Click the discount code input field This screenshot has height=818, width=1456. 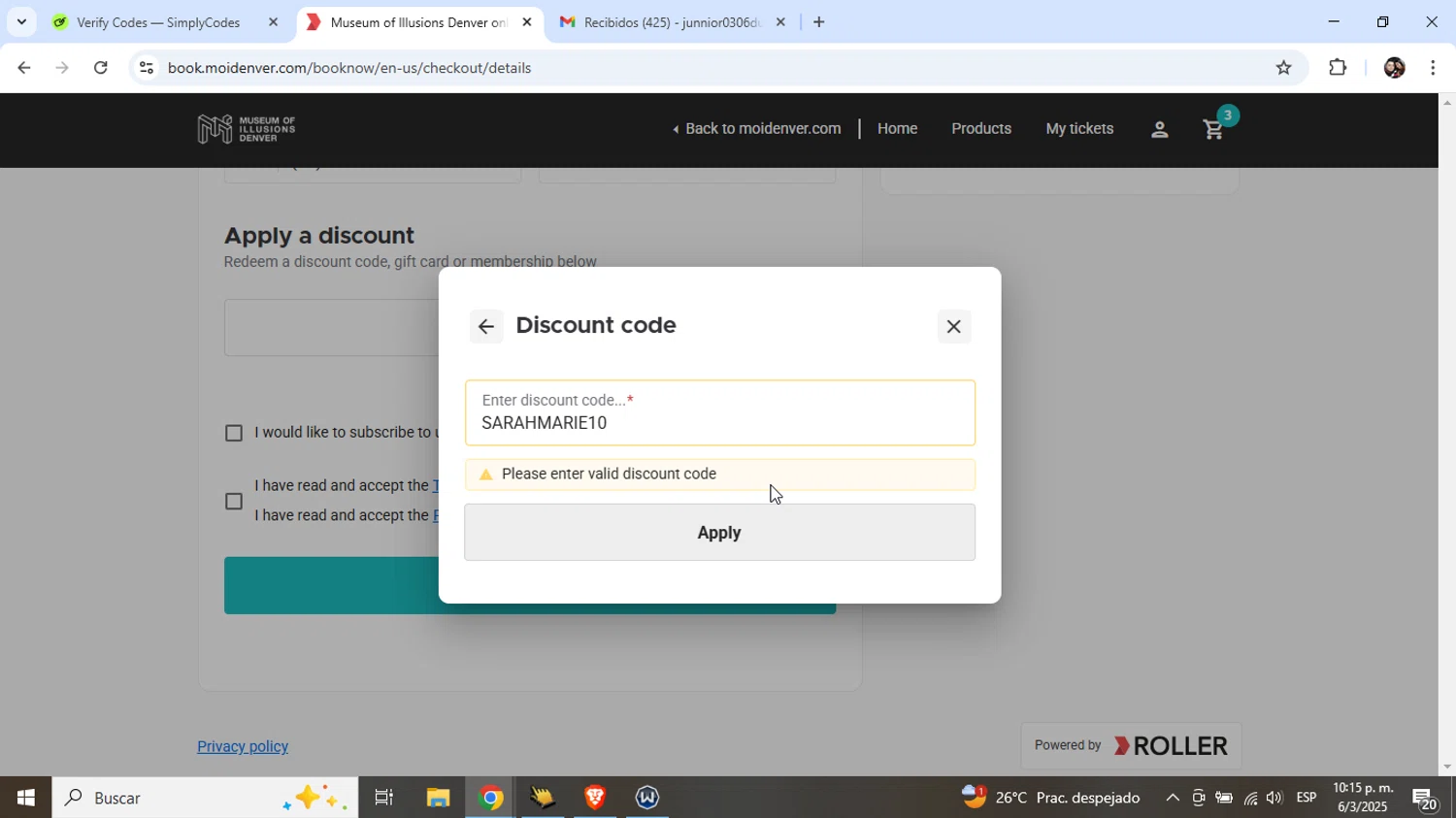[x=719, y=413]
